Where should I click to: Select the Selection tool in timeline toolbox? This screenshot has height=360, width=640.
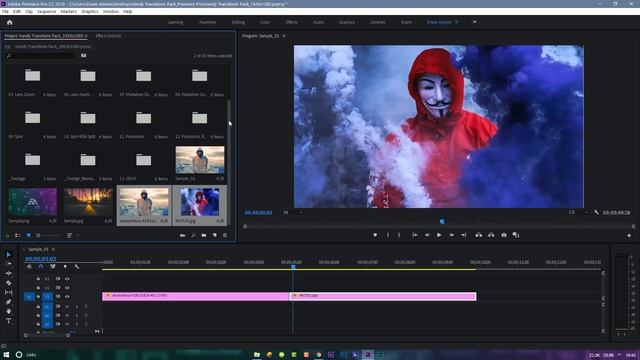[9, 254]
